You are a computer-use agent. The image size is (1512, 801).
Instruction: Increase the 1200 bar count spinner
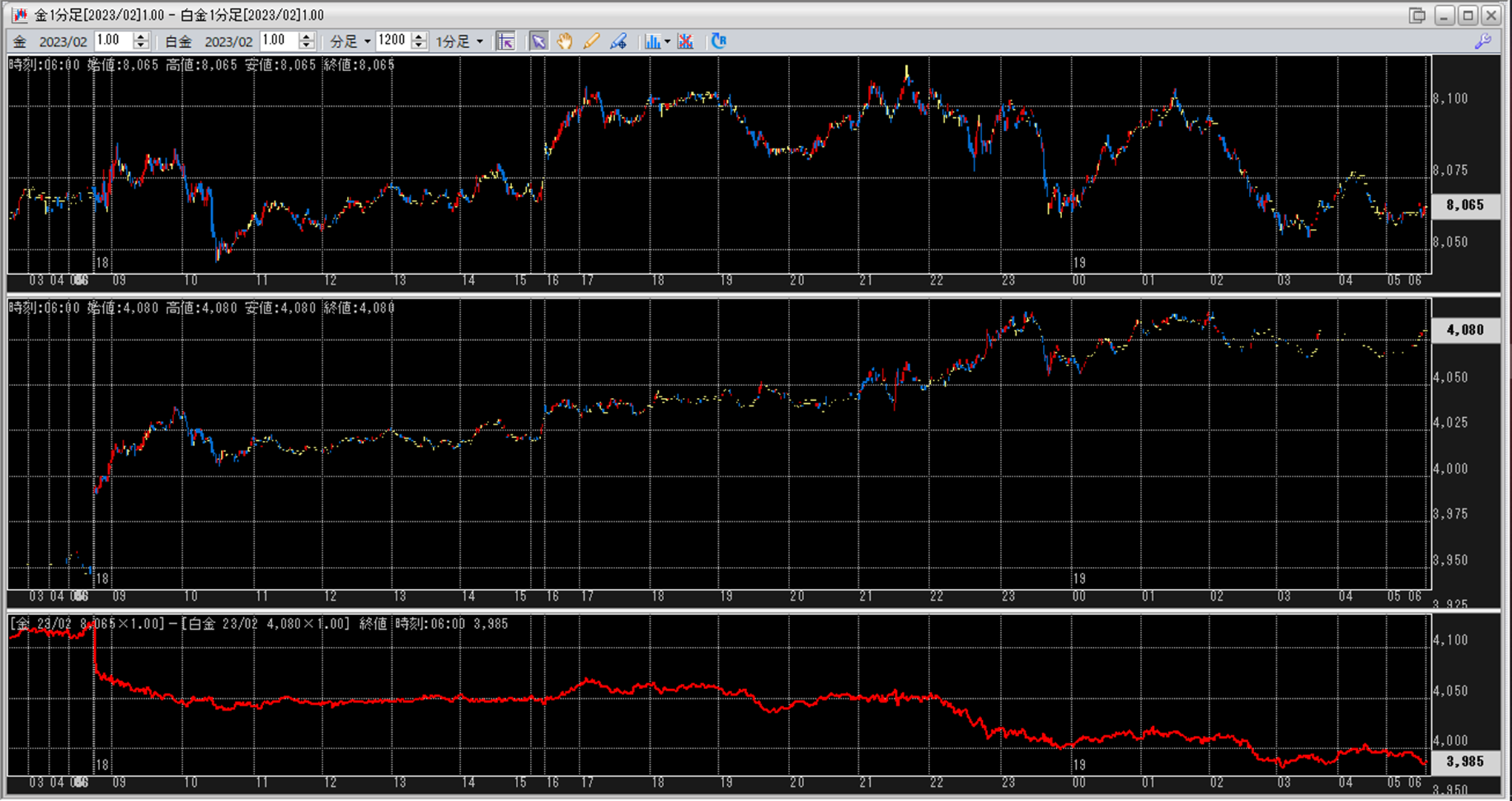(420, 36)
